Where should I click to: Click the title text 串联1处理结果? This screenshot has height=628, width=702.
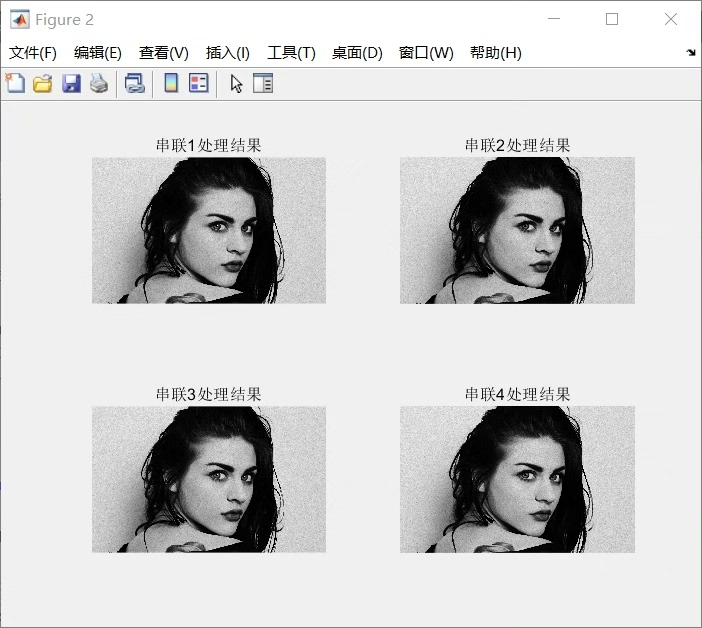(x=209, y=145)
